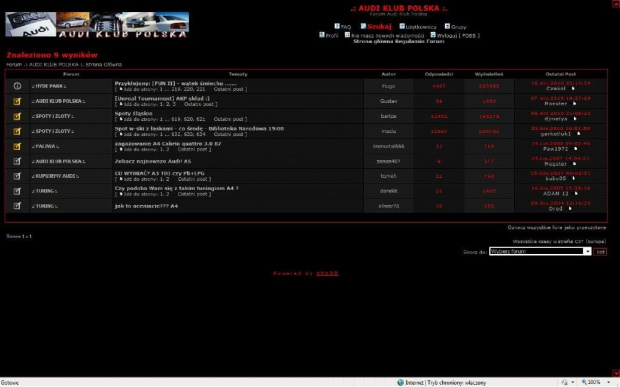Viewport: 620px width, 387px height.
Task: Click the Profil icon
Action: coord(322,35)
